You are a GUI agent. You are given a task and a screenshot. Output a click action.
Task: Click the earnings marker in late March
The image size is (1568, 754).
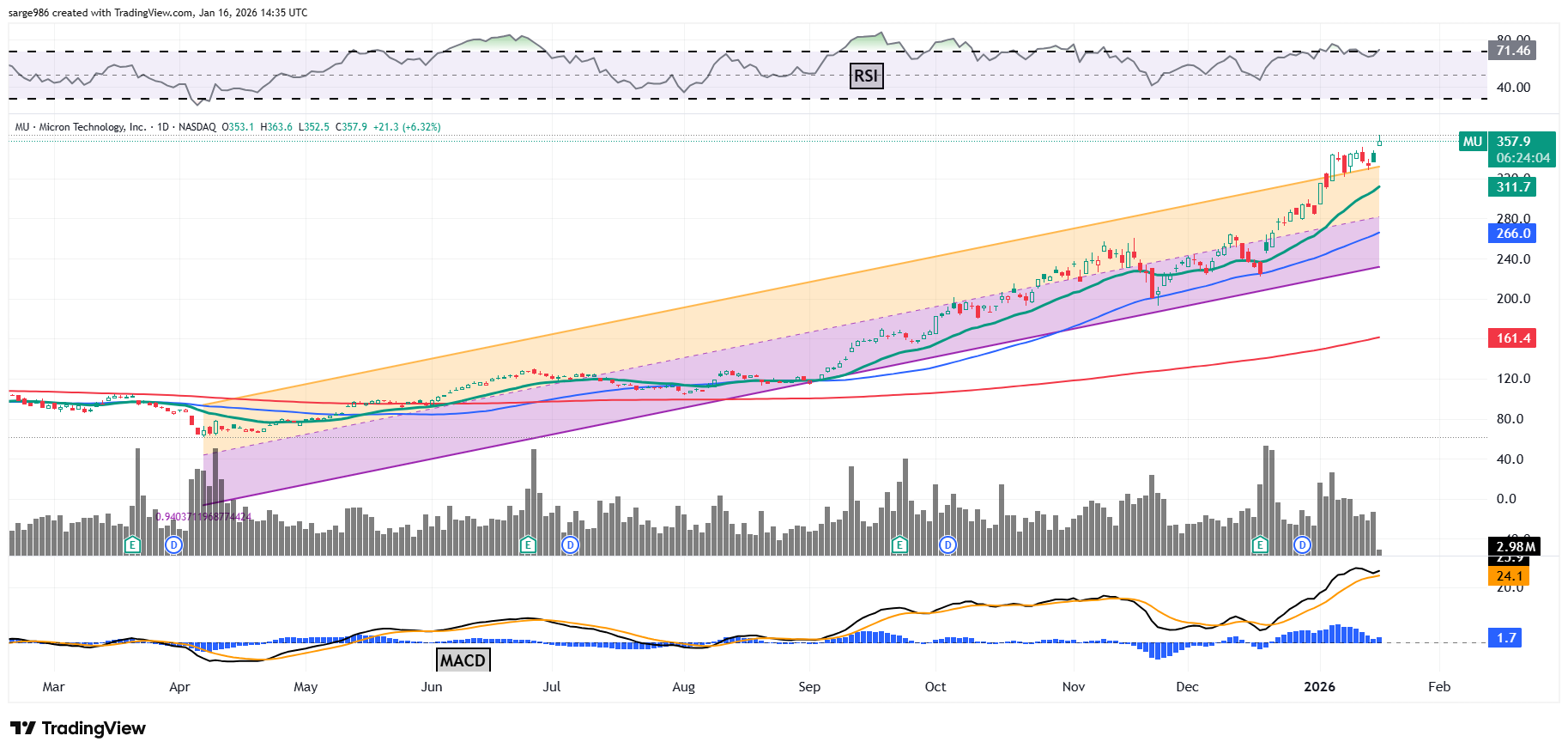point(132,544)
